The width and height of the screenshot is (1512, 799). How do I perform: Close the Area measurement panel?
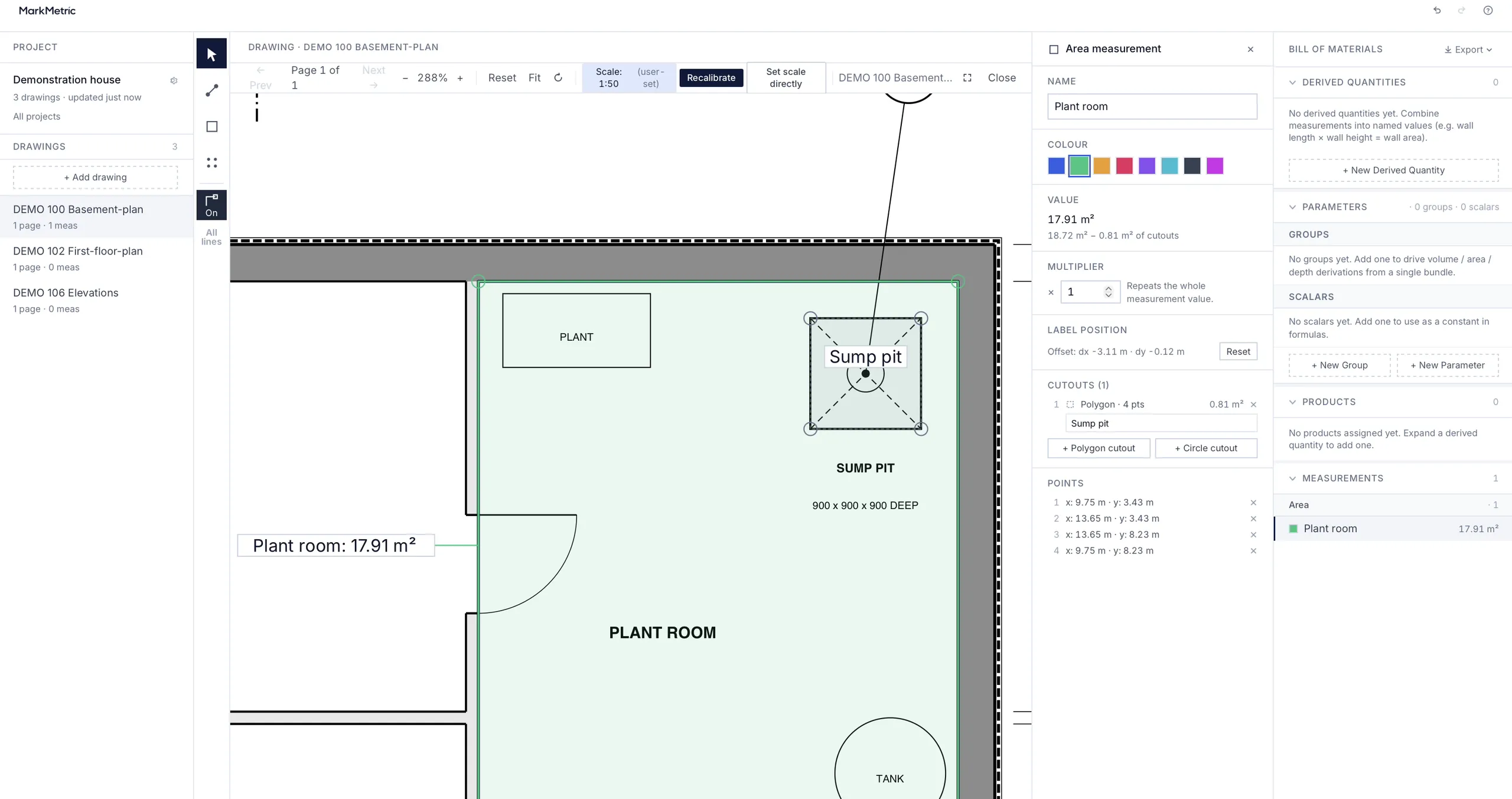(x=1250, y=50)
